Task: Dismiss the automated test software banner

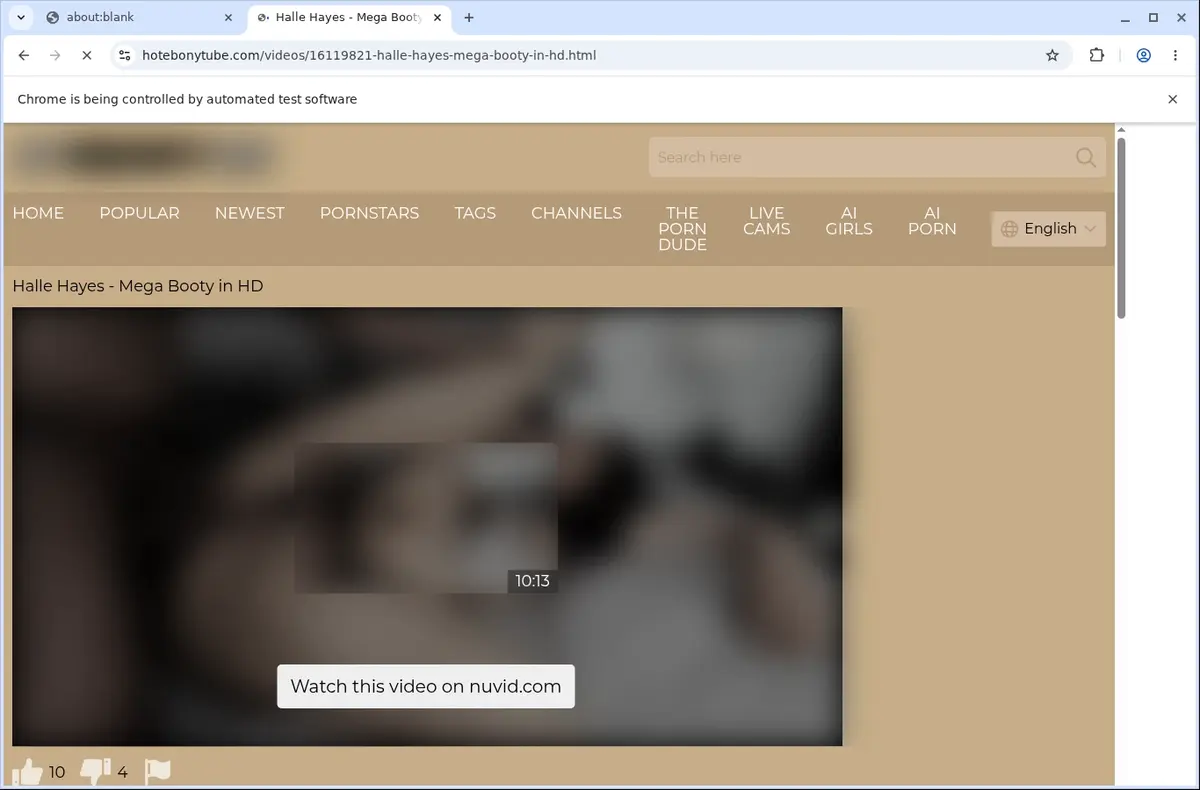Action: [1173, 99]
